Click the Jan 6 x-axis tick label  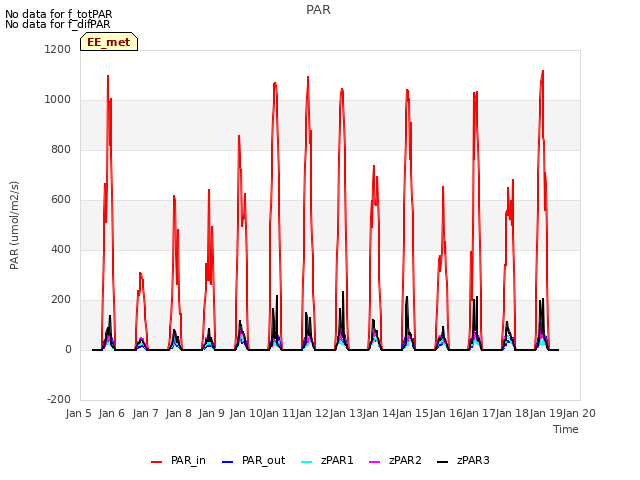tap(112, 413)
